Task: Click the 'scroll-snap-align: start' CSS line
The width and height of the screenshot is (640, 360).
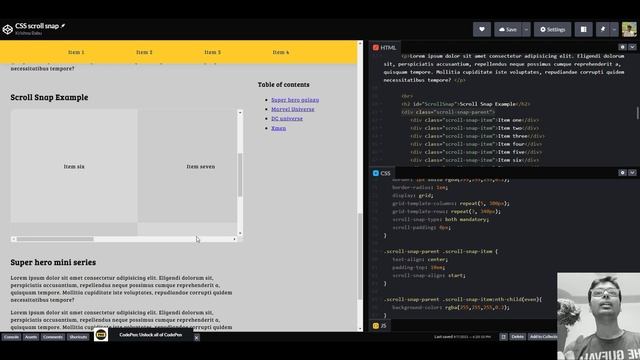Action: 429,276
